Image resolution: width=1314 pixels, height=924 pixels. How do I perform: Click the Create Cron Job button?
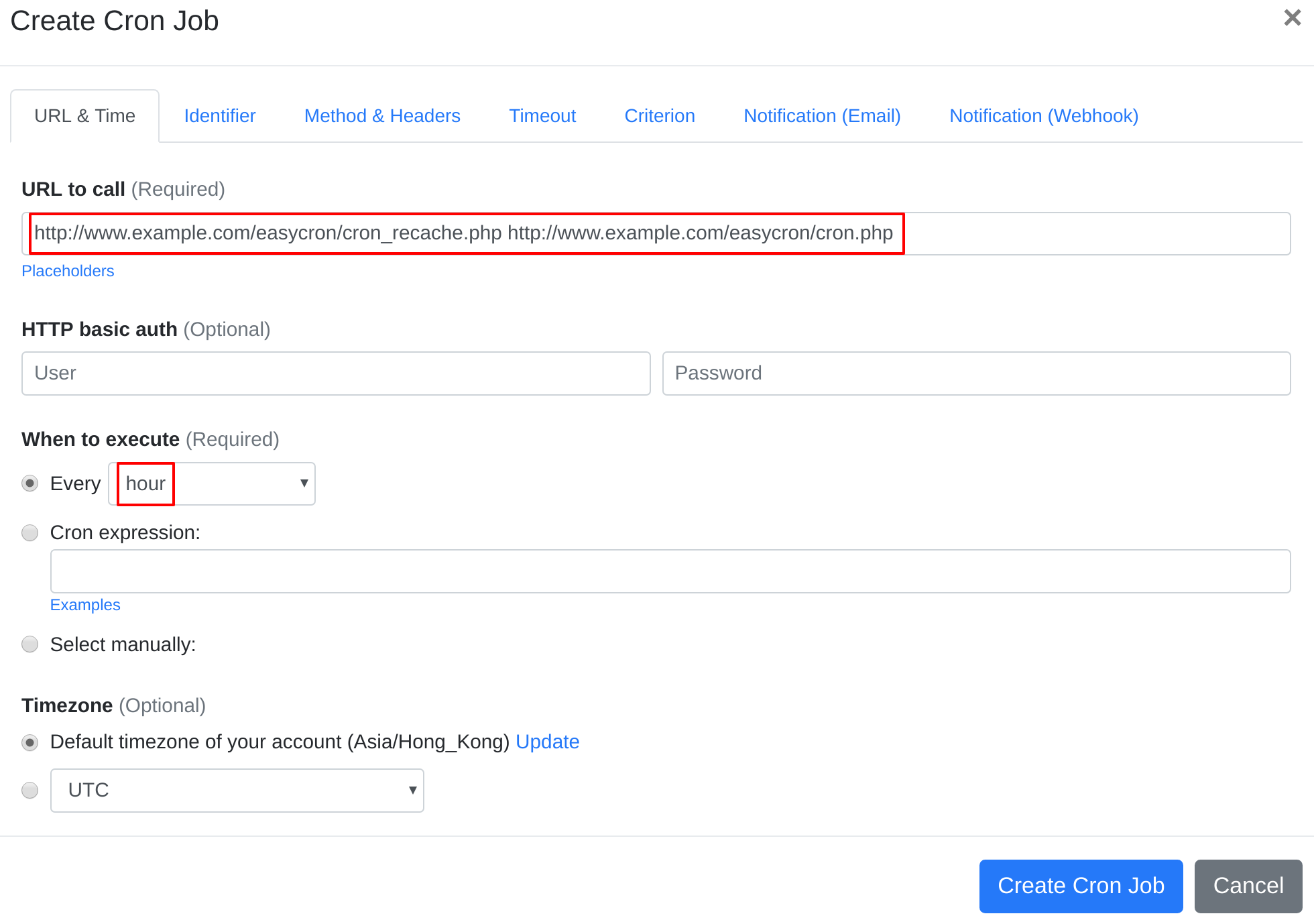coord(1081,884)
